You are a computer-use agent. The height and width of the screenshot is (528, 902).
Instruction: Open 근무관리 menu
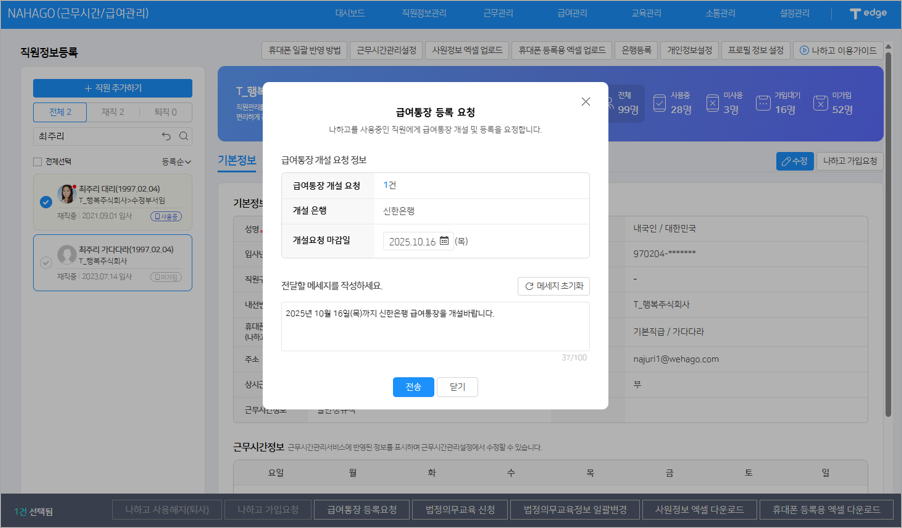pos(498,13)
